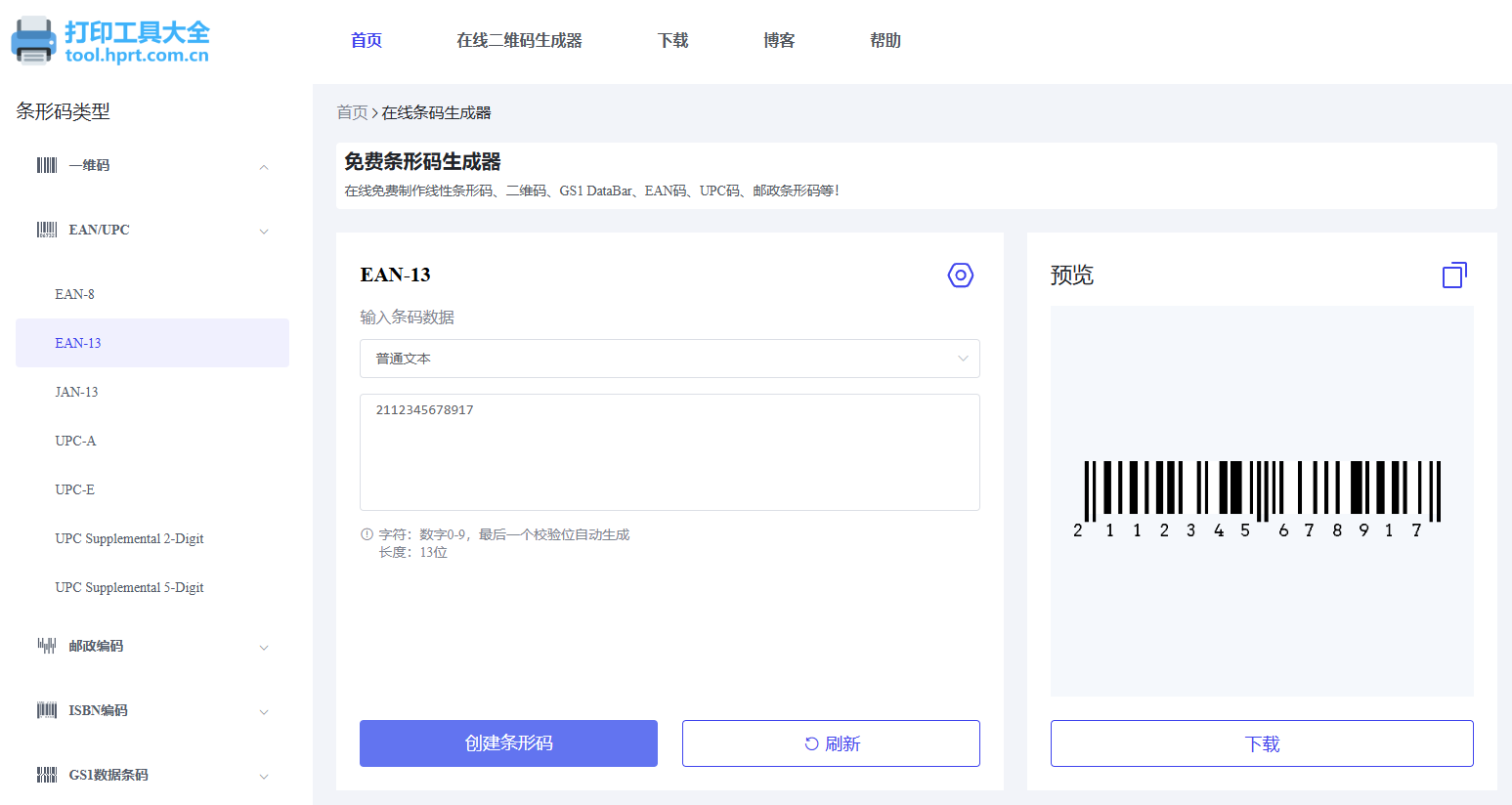Click the 免费条形码生成器 heading
Viewport: 1512px width, 805px height.
[422, 161]
